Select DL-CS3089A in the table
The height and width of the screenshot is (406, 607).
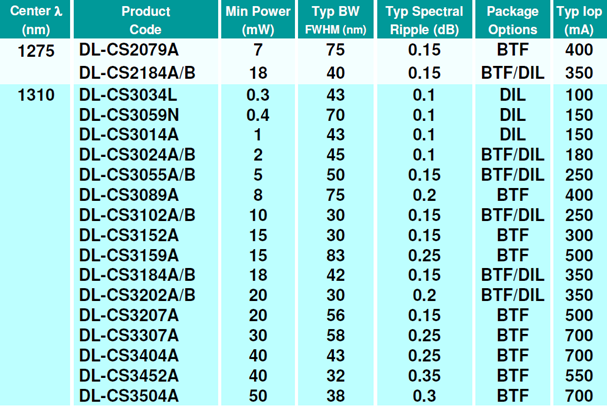[129, 195]
